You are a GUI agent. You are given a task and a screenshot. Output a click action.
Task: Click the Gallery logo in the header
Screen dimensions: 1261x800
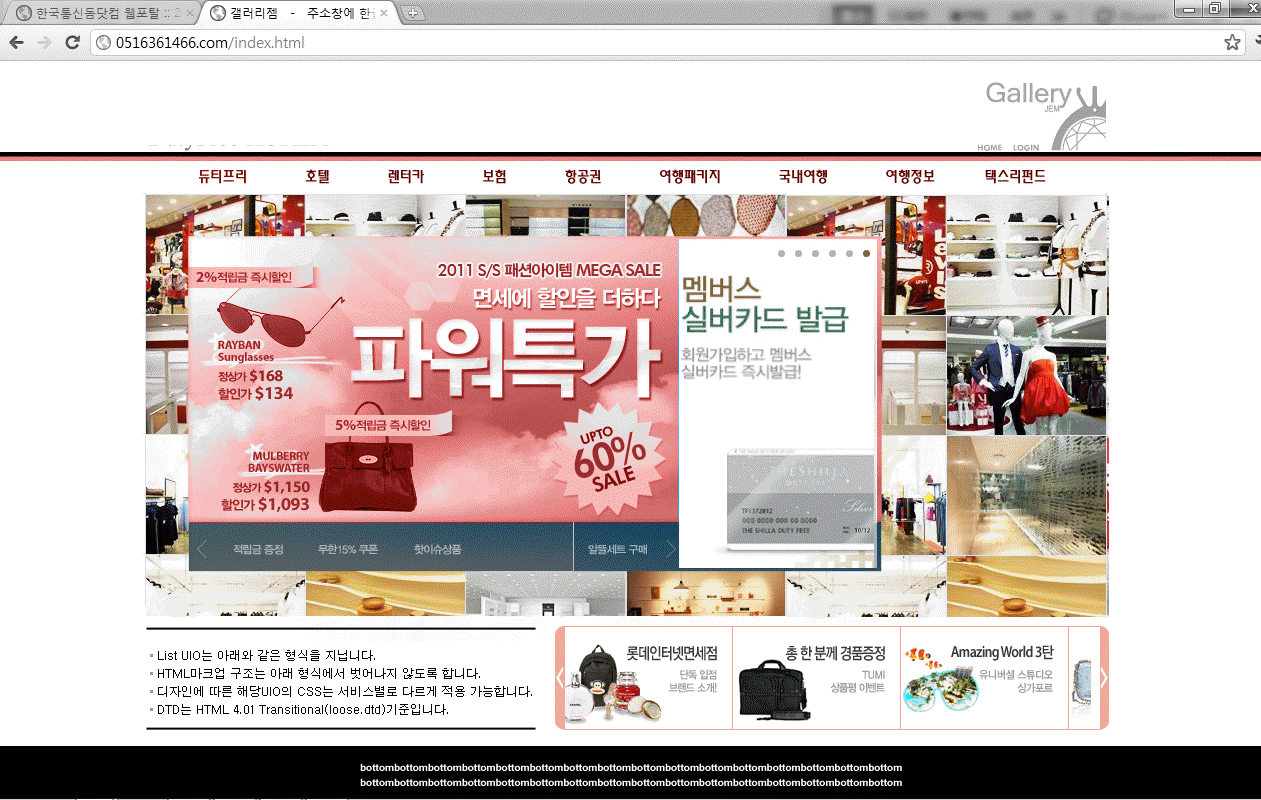1045,110
